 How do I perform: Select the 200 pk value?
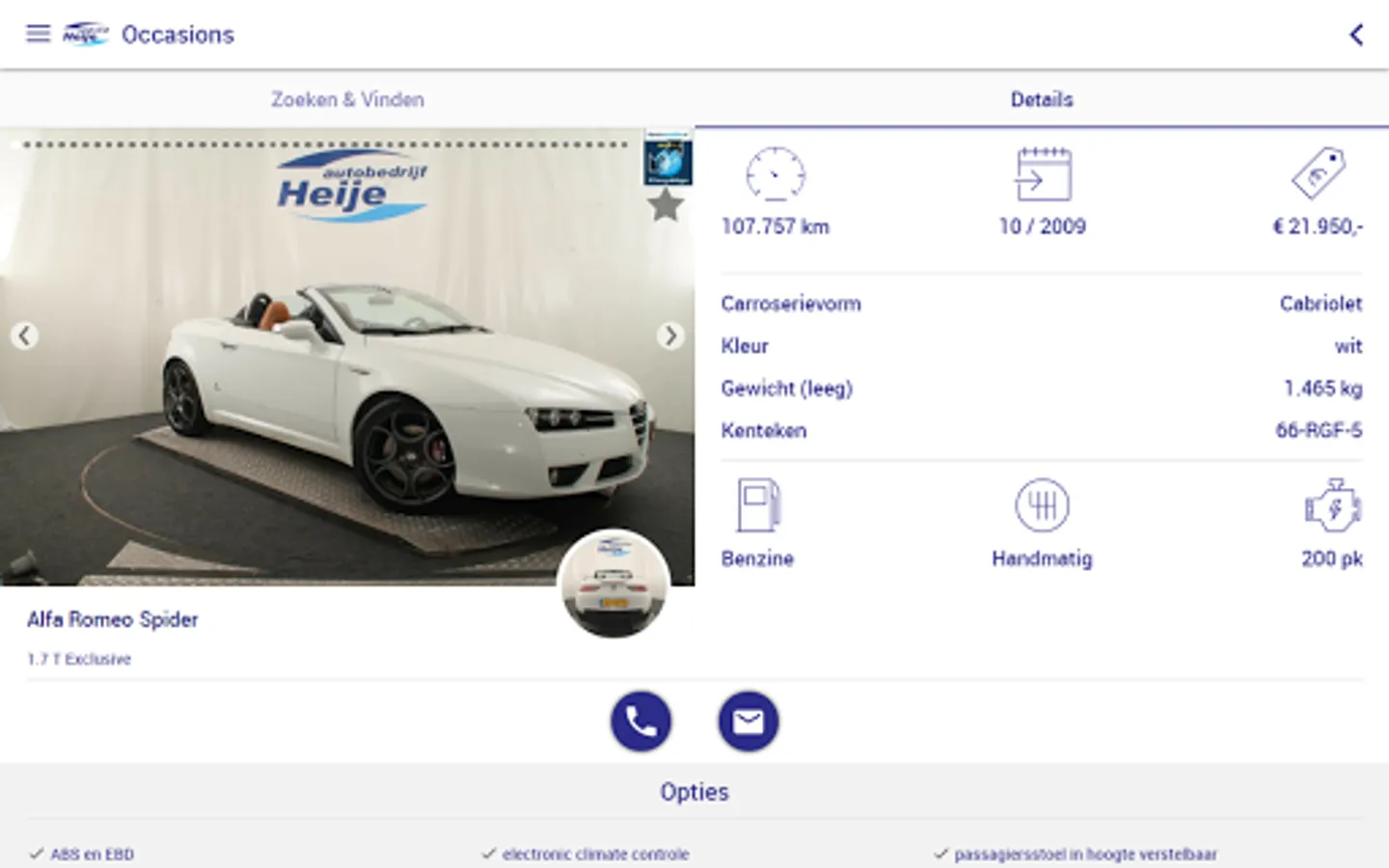[x=1332, y=558]
